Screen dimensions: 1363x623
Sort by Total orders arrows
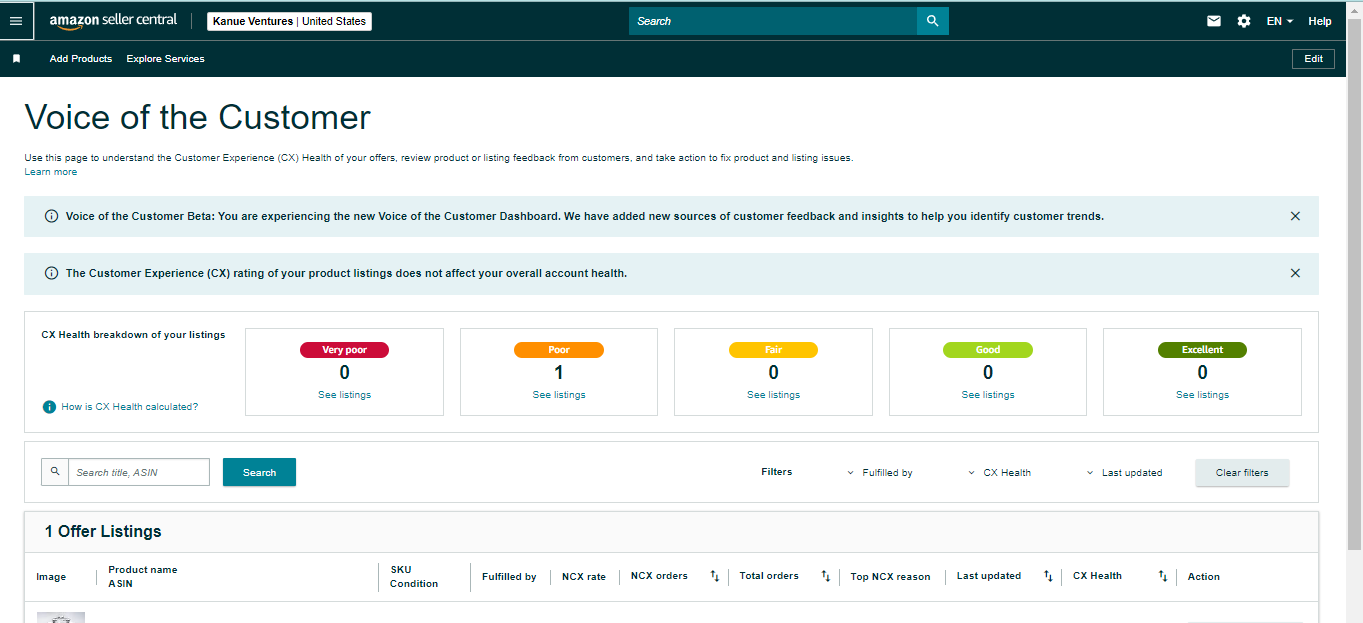point(826,576)
